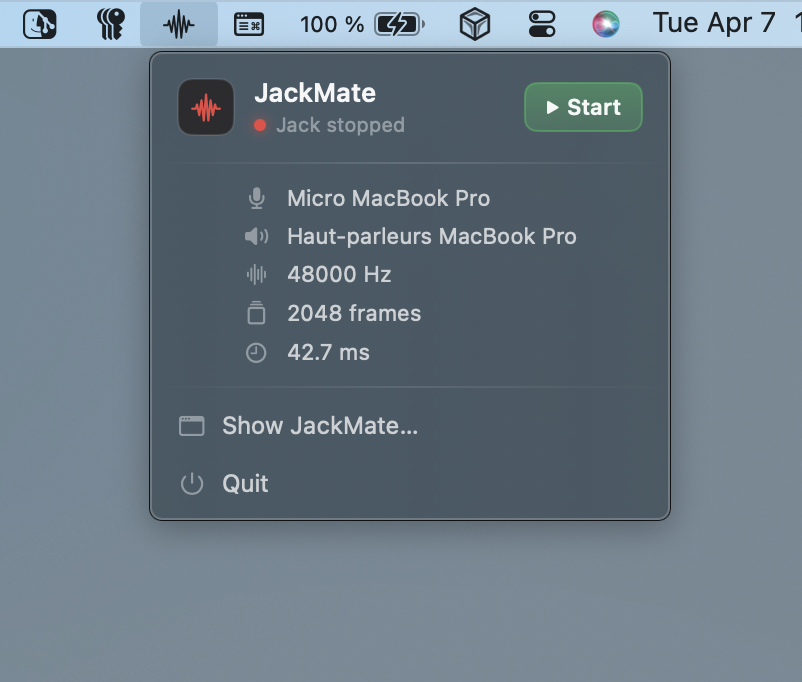802x682 pixels.
Task: Open macOS Control Center toggles icon
Action: [541, 24]
